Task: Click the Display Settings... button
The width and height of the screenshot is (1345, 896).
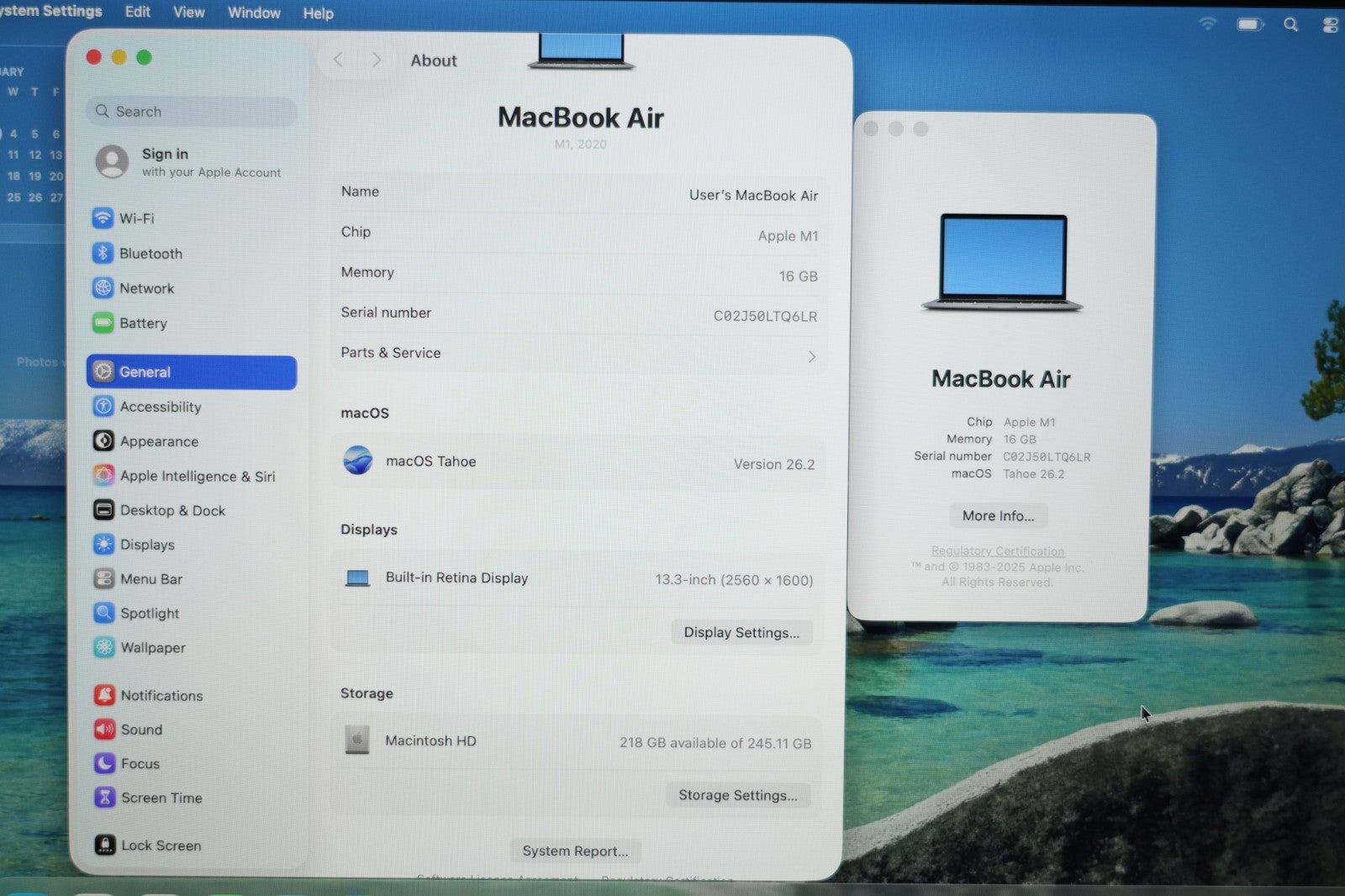Action: tap(741, 633)
